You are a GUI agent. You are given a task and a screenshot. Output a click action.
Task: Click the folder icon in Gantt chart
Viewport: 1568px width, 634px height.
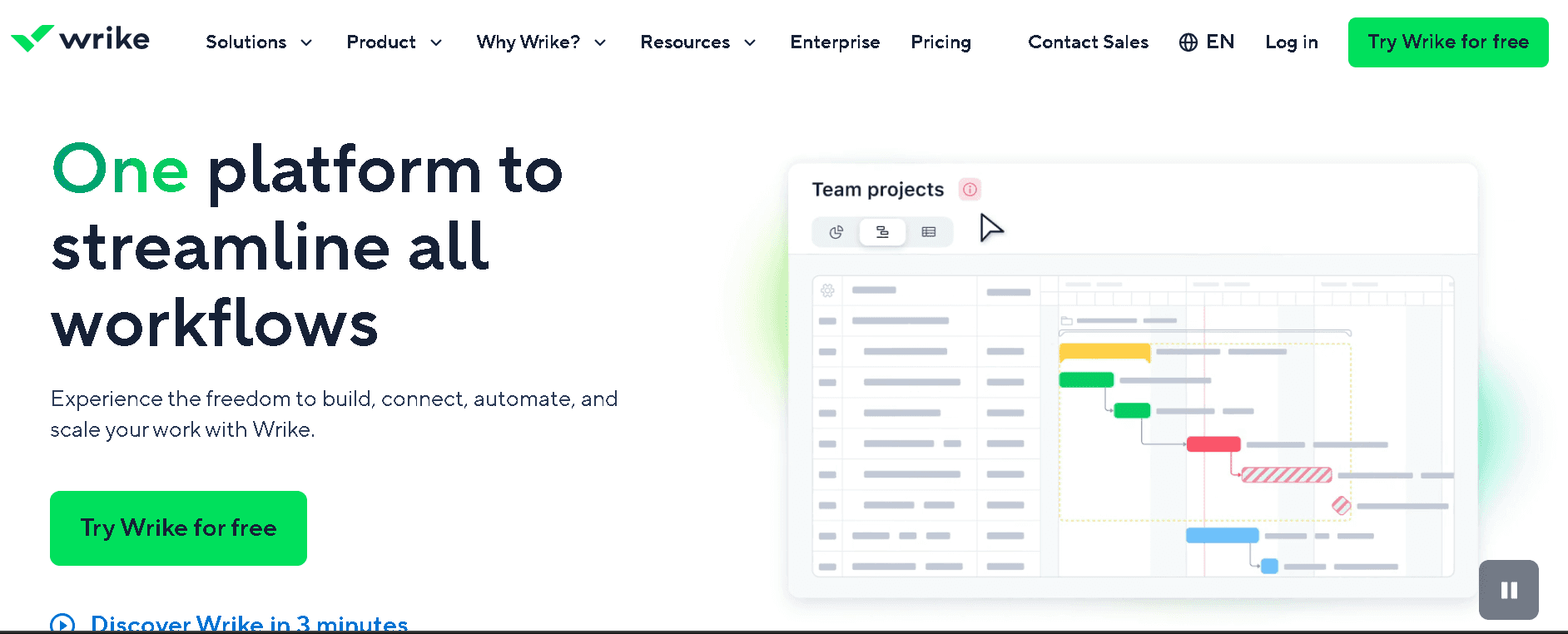1066,320
